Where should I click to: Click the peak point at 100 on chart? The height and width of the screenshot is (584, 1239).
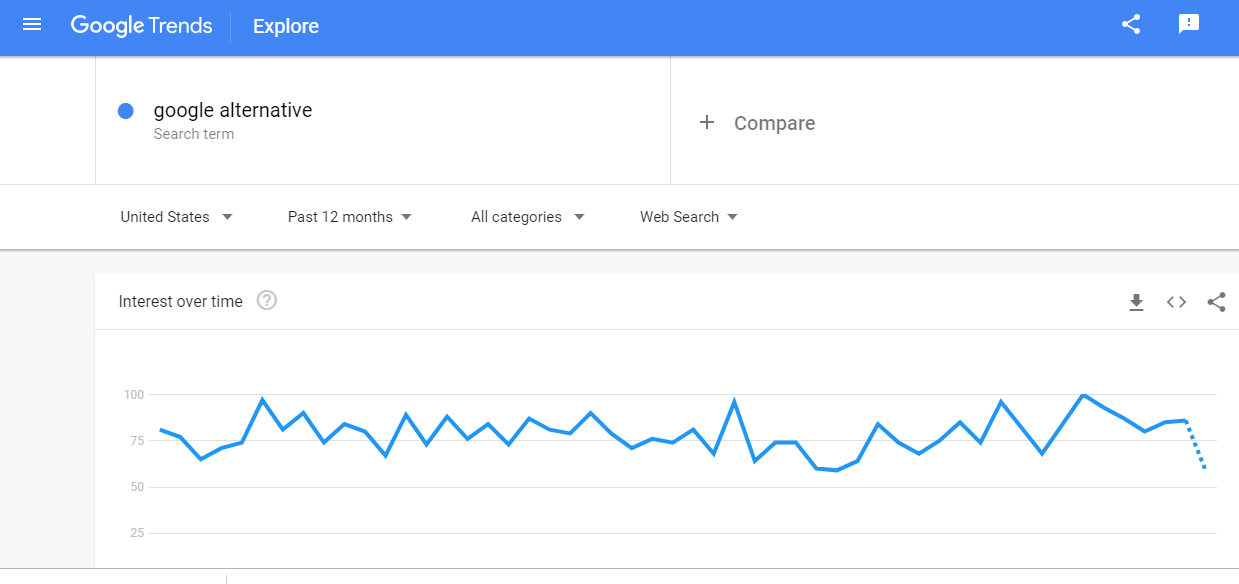(1083, 395)
